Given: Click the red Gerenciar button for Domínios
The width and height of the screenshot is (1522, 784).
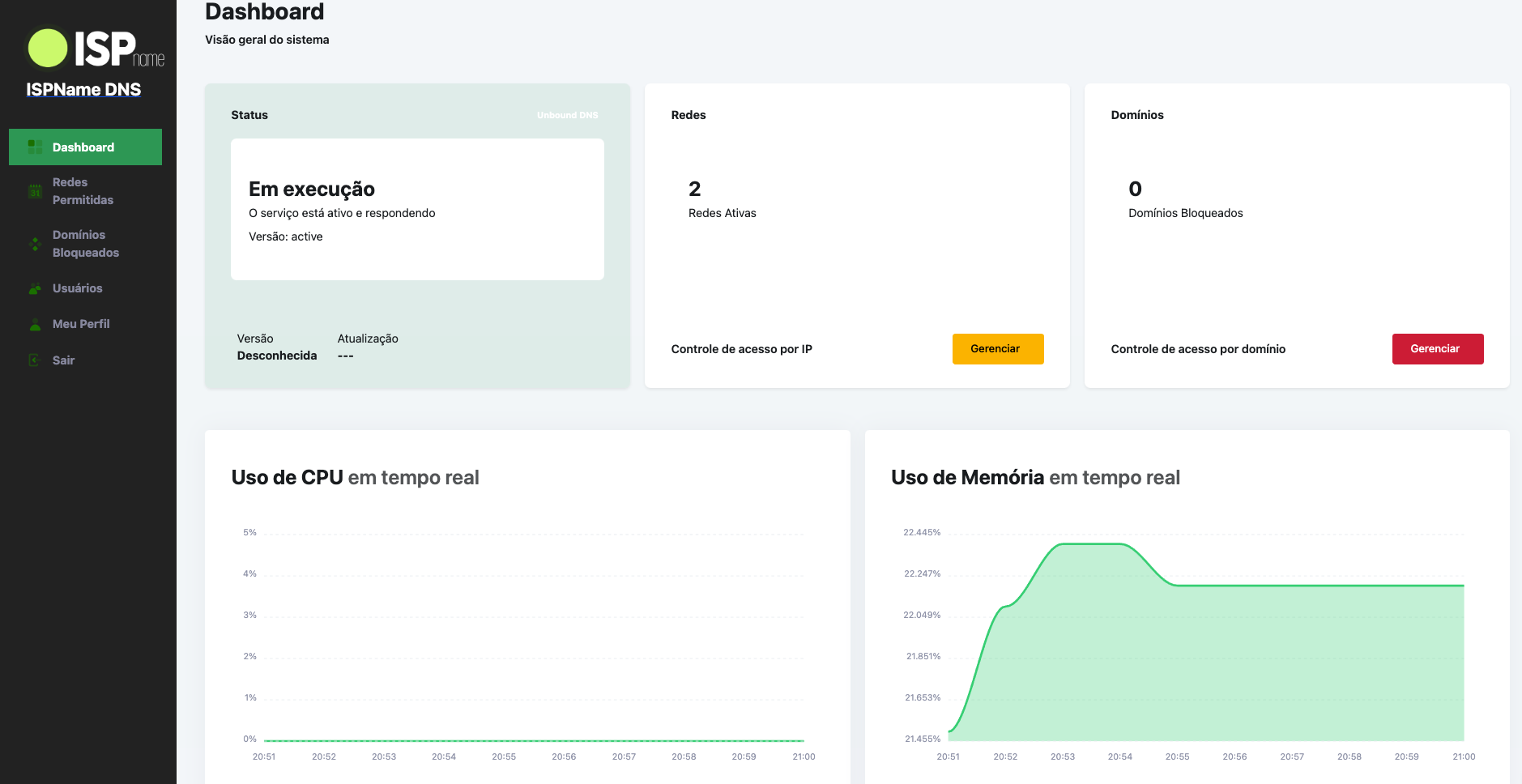Looking at the screenshot, I should coord(1438,348).
